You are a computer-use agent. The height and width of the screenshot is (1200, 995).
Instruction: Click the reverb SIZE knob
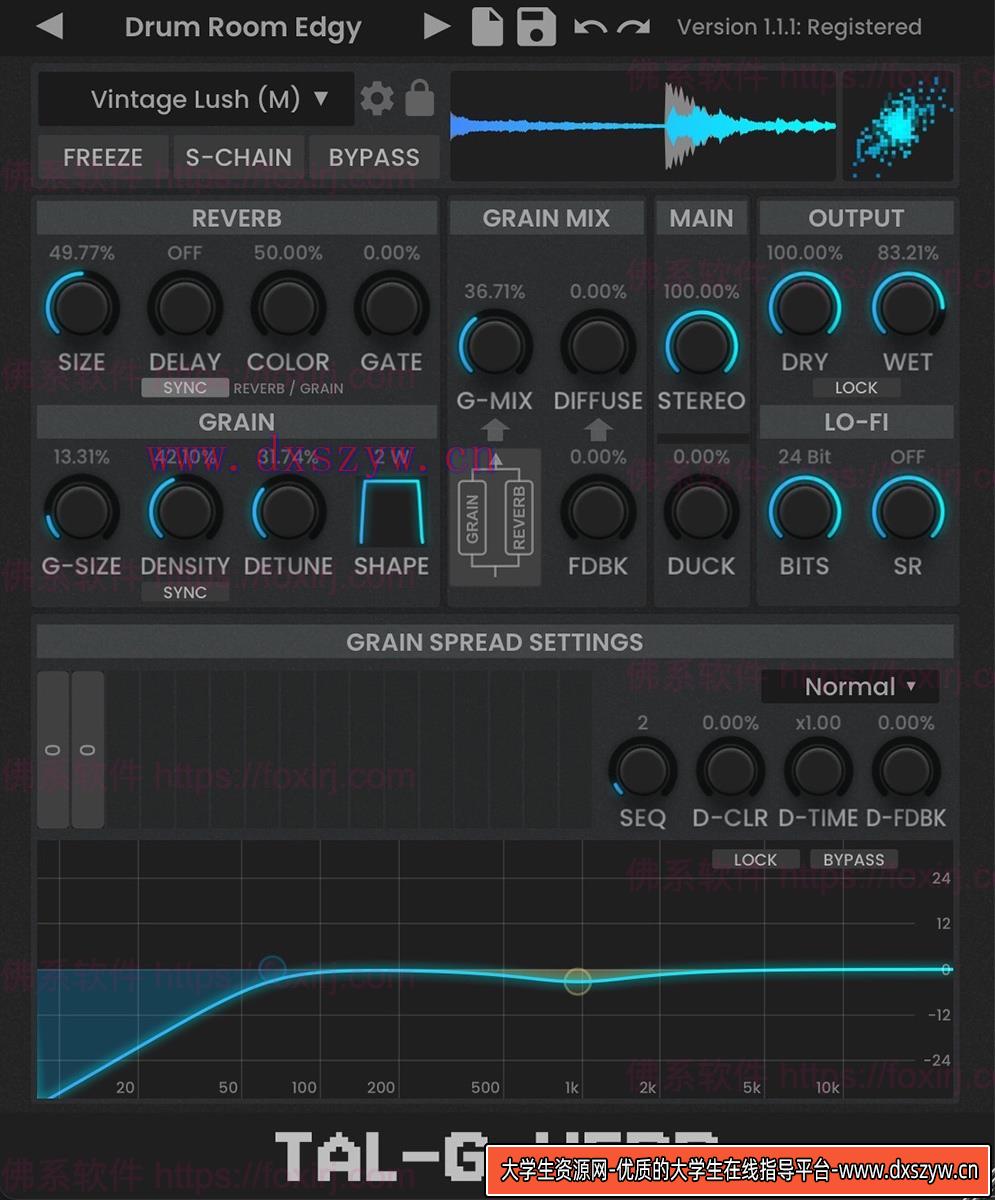81,307
